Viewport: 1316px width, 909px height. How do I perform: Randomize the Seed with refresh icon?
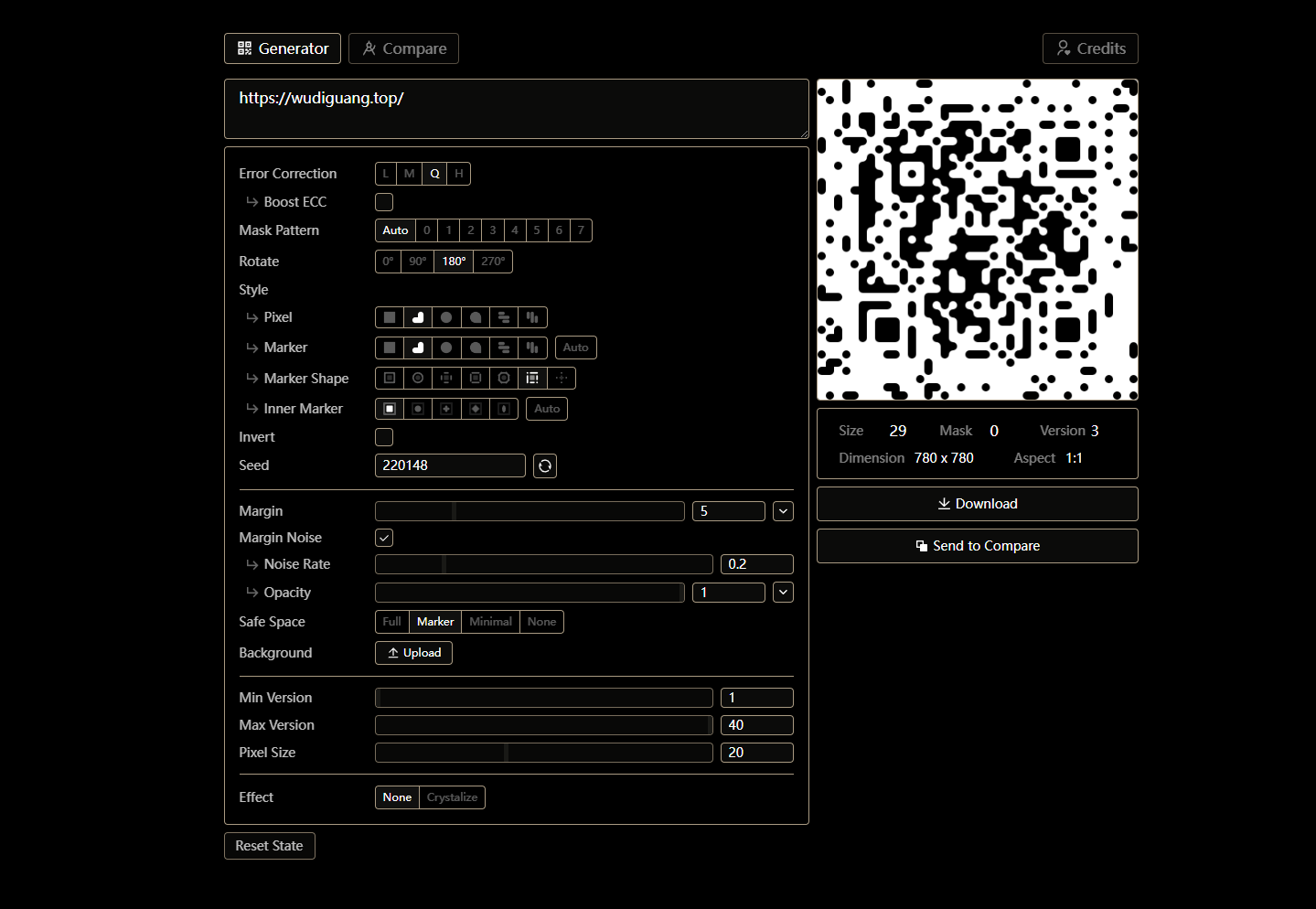(545, 465)
